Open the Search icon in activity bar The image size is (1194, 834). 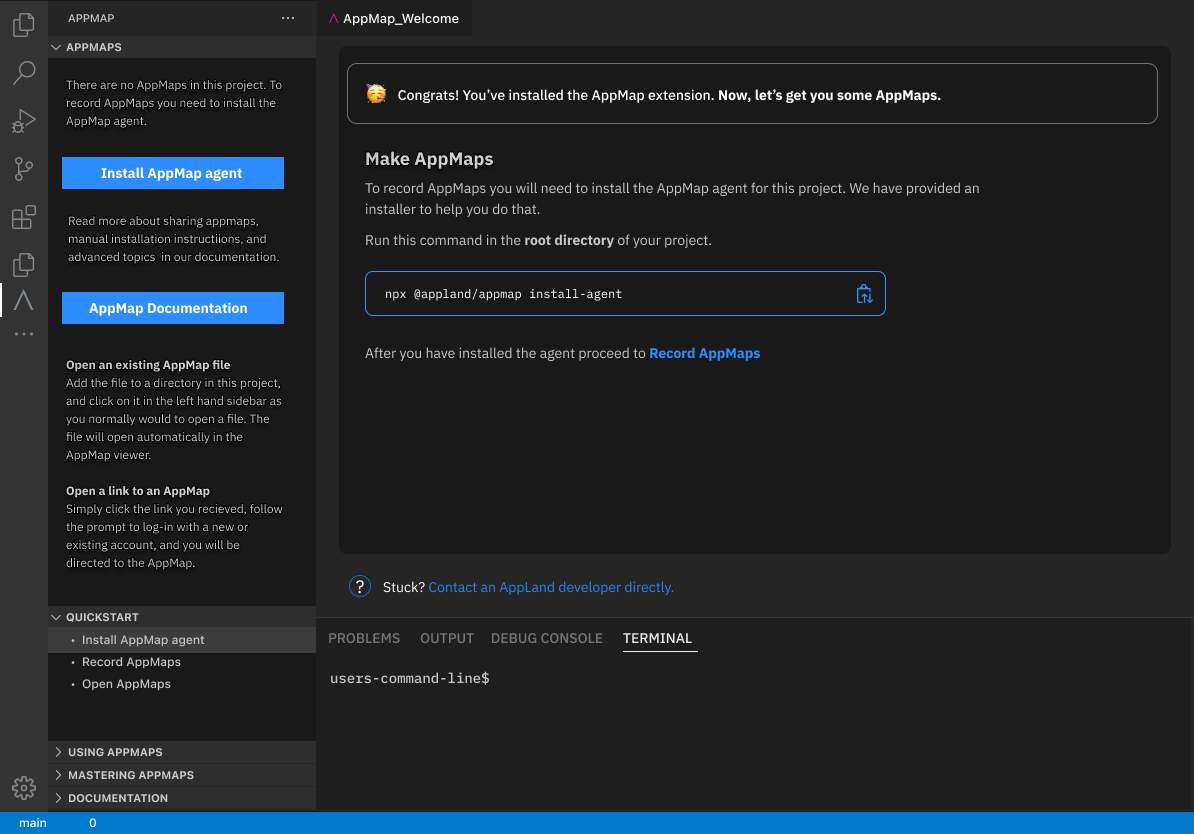(24, 72)
